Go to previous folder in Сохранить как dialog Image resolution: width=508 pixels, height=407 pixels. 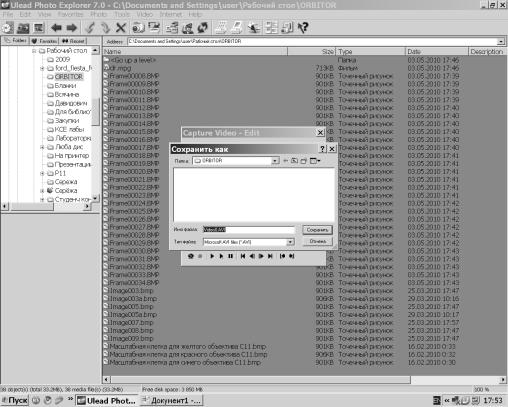[x=285, y=161]
